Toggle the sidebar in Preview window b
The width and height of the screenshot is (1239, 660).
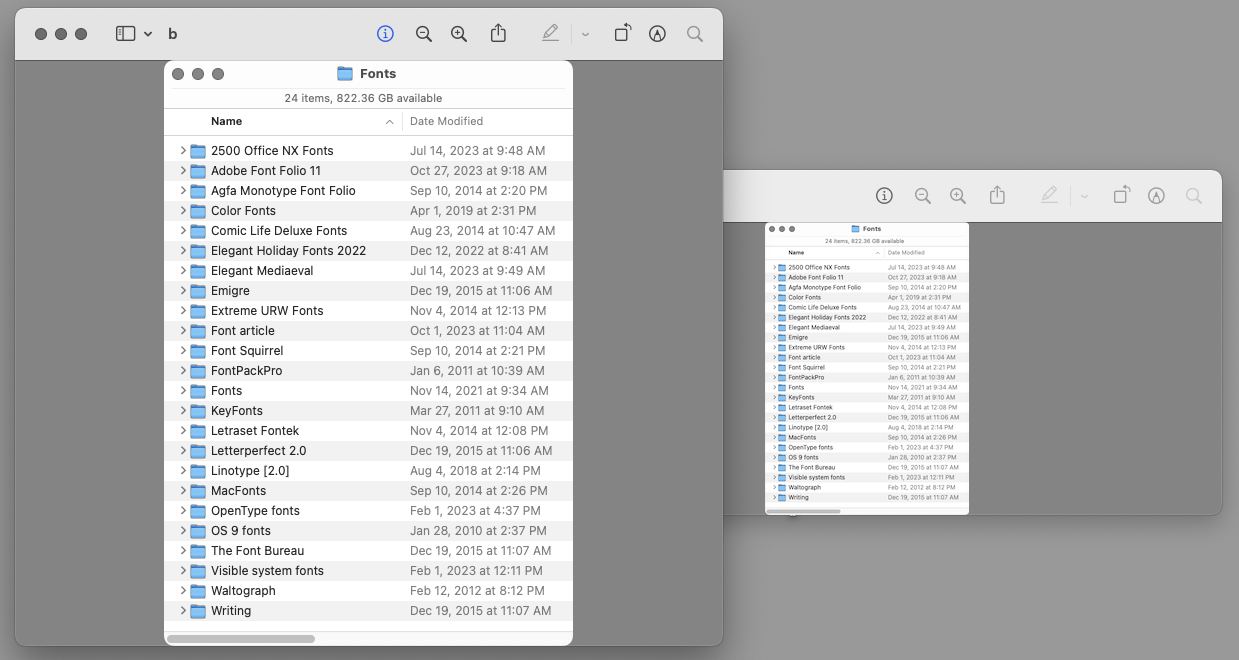[125, 34]
